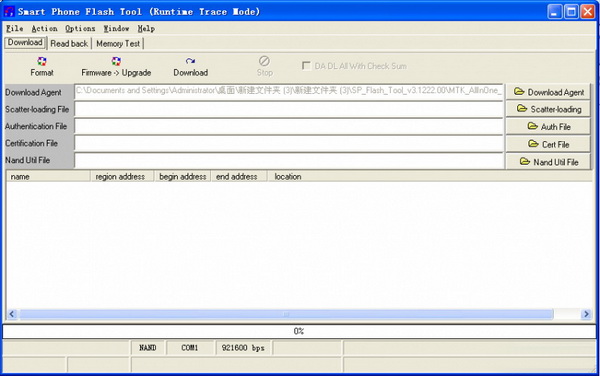600x376 pixels.
Task: Click the Download Agent path field
Action: [x=289, y=92]
